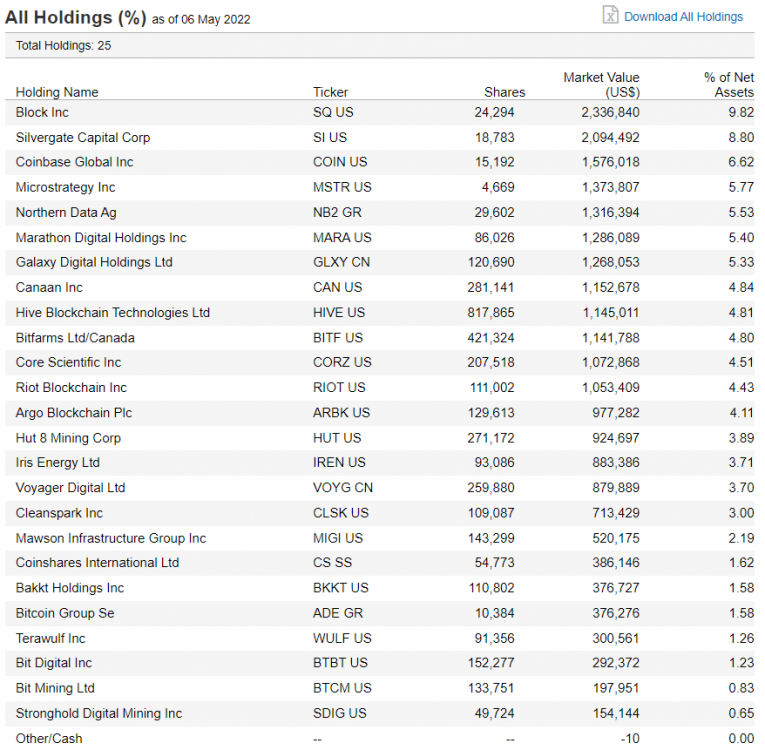Click the Total Holdings: 25 text
The image size is (765, 750).
pyautogui.click(x=63, y=46)
